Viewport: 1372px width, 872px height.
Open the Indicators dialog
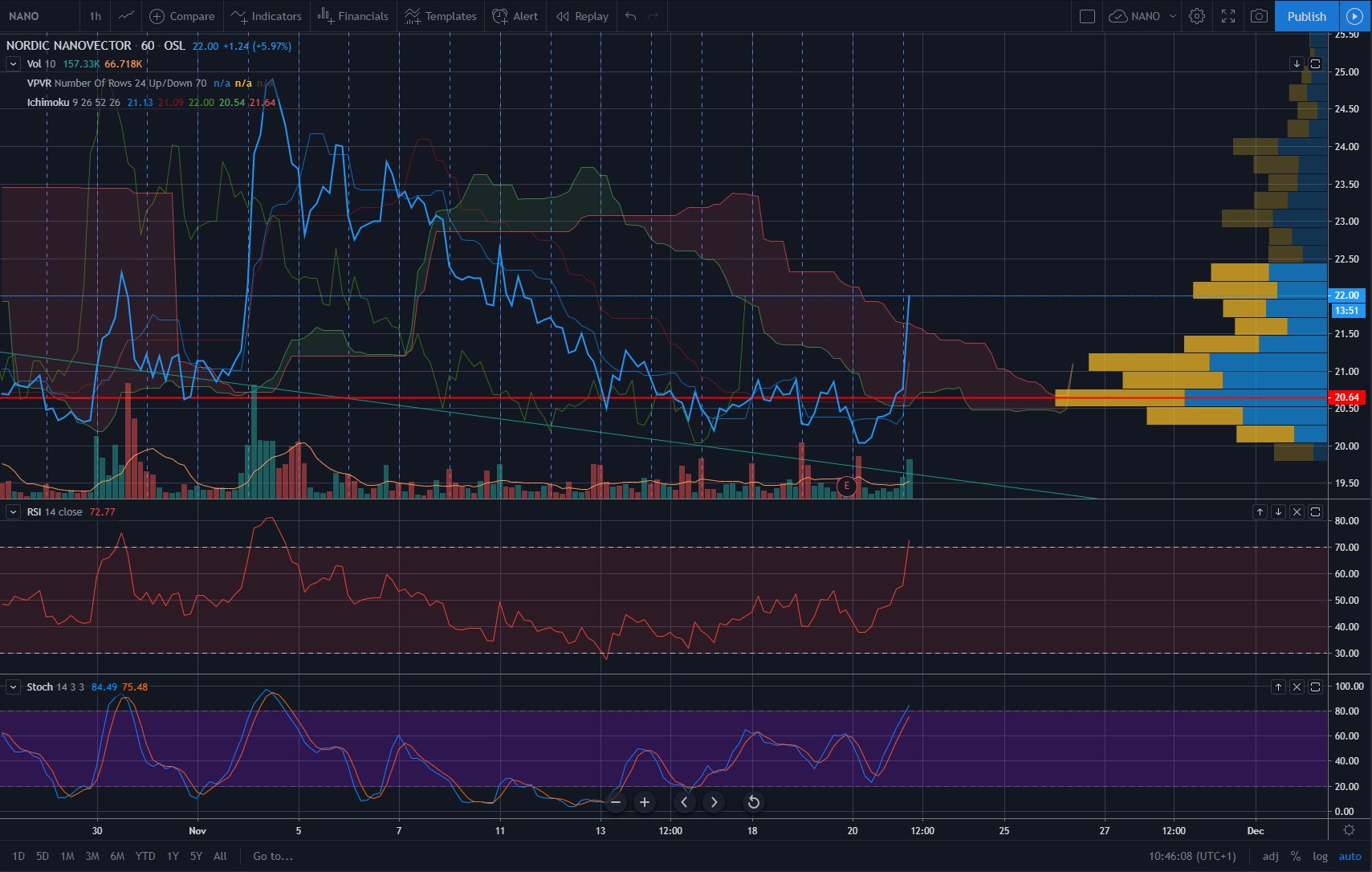pyautogui.click(x=266, y=16)
